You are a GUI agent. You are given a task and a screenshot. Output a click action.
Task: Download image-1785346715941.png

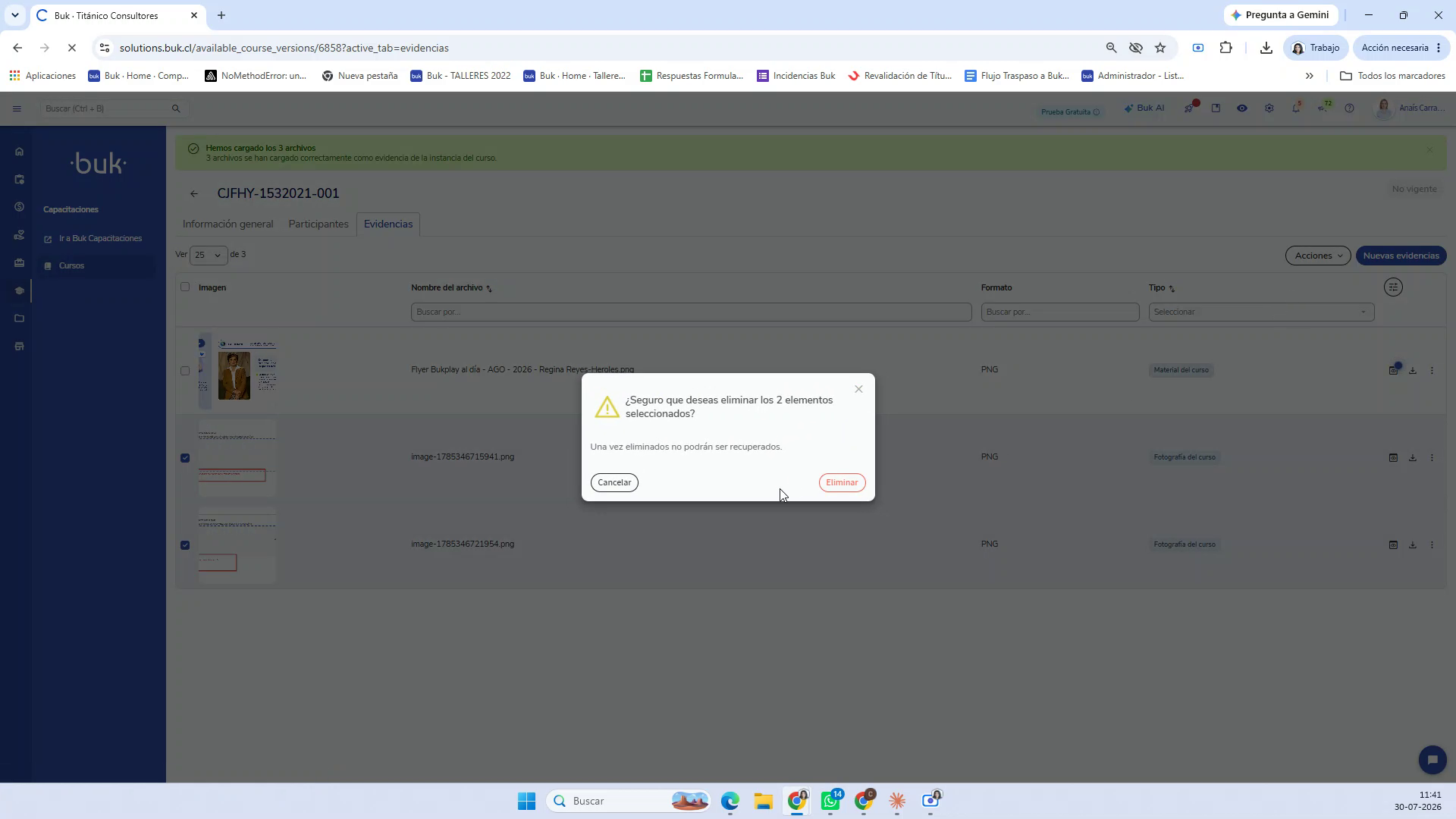pos(1413,458)
